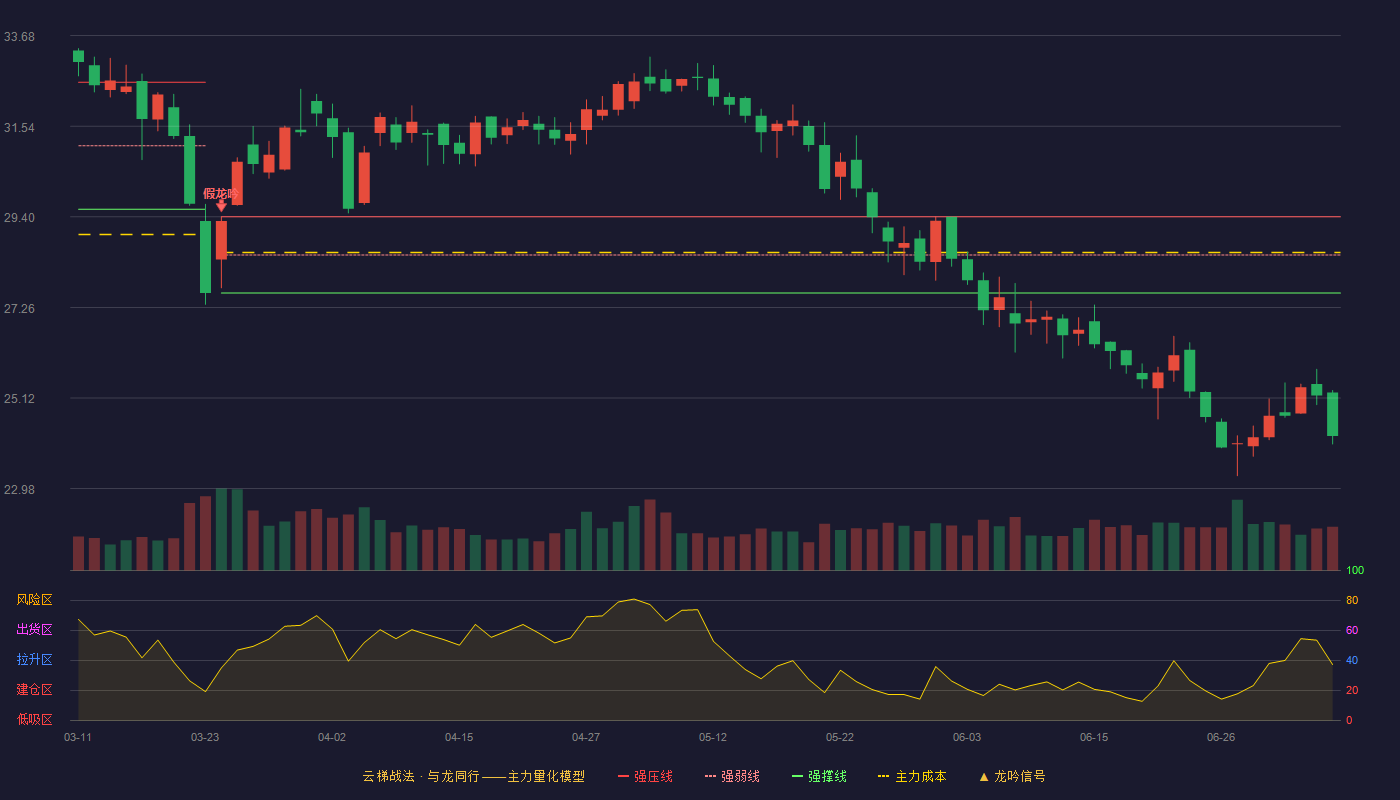This screenshot has width=1400, height=800.
Task: Click the 29.40 price axis label
Action: pos(19,218)
